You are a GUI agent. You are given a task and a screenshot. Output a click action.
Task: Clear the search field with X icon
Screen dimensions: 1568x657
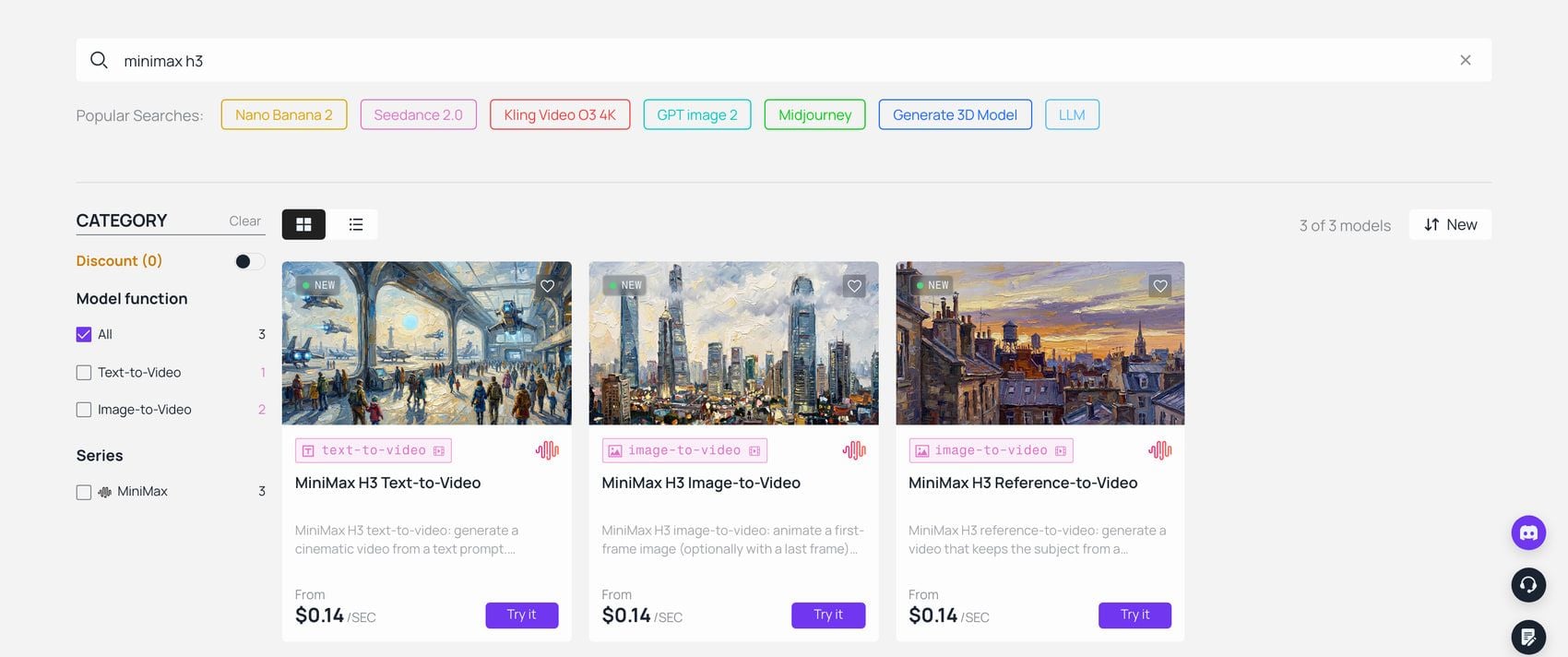click(x=1465, y=60)
